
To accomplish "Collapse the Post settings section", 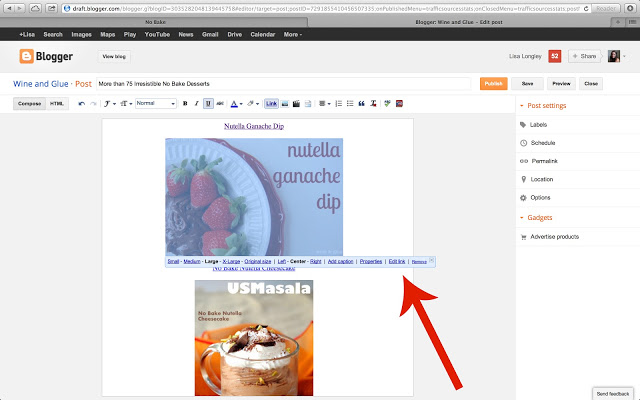I will pyautogui.click(x=543, y=106).
